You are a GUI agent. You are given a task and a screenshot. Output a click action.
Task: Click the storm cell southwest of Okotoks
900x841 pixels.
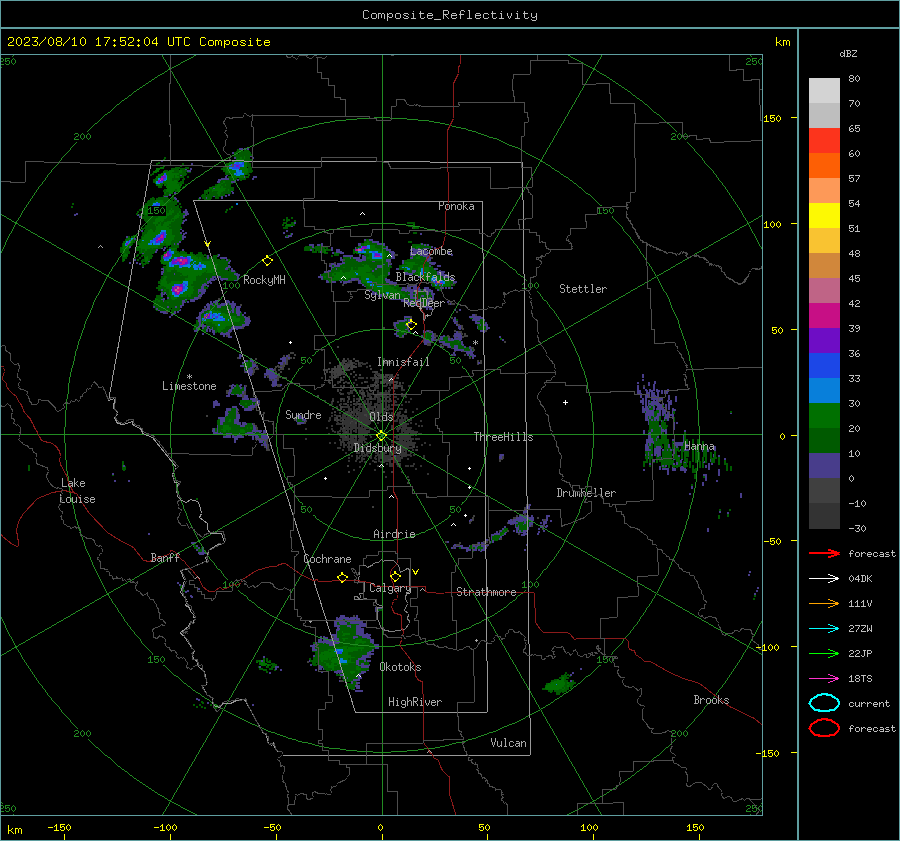point(343,652)
